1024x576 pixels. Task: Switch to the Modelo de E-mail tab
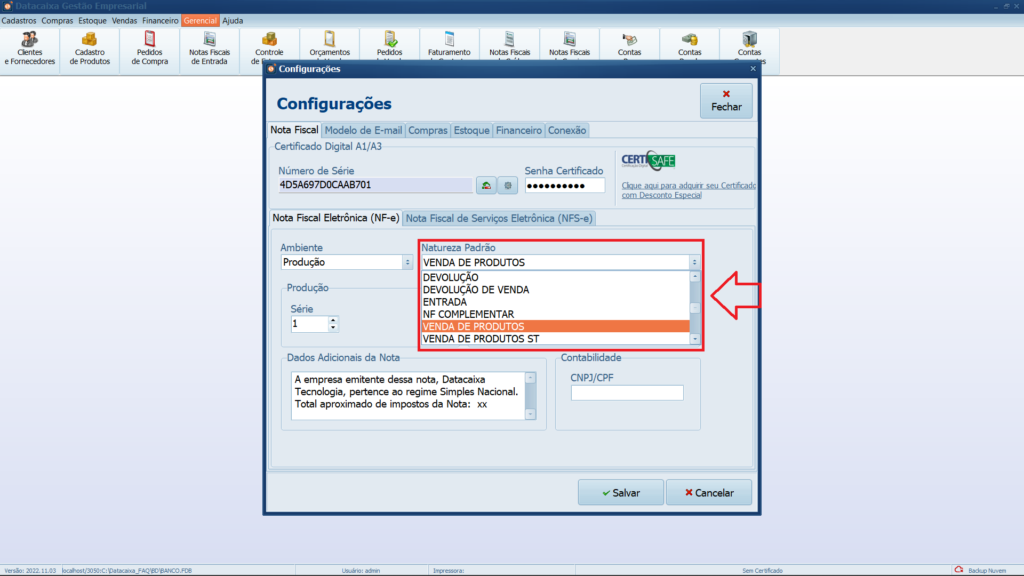(x=363, y=130)
